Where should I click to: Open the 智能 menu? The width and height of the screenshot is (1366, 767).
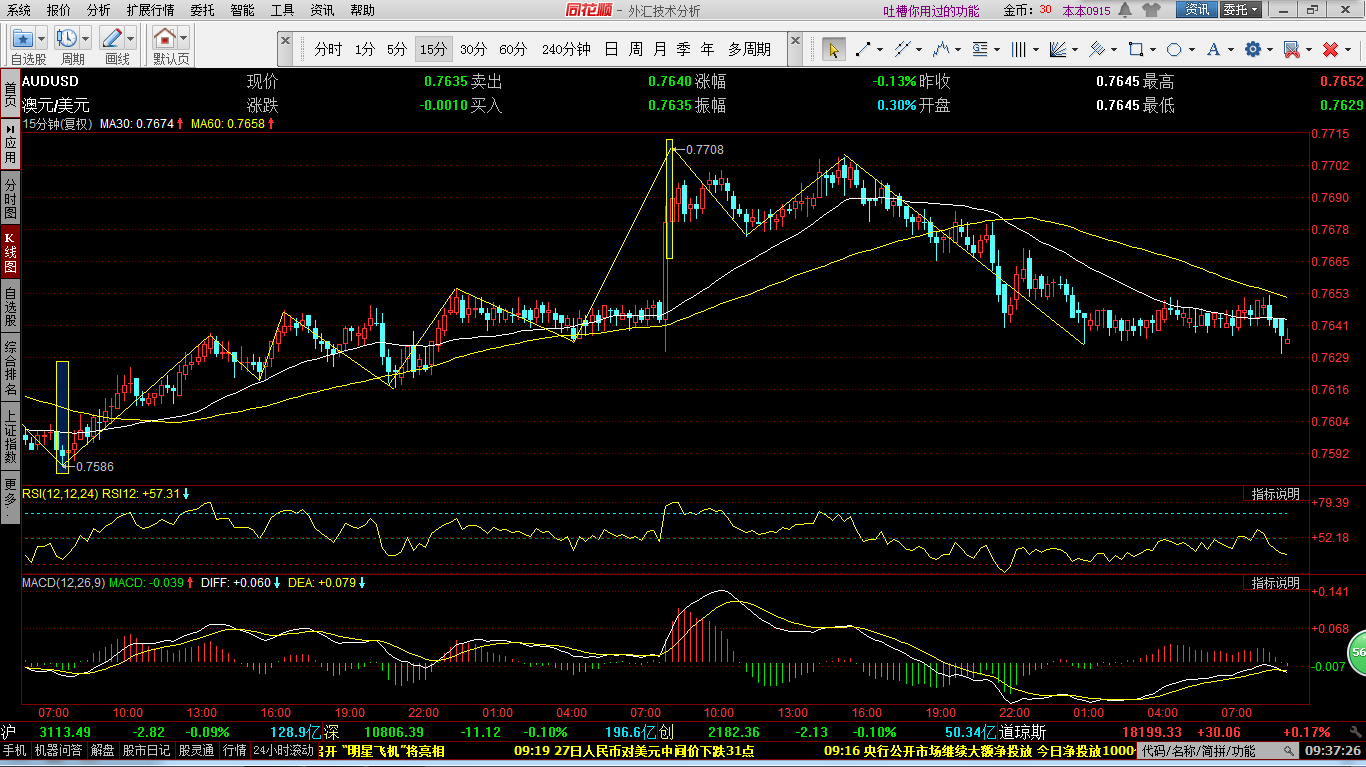[242, 10]
